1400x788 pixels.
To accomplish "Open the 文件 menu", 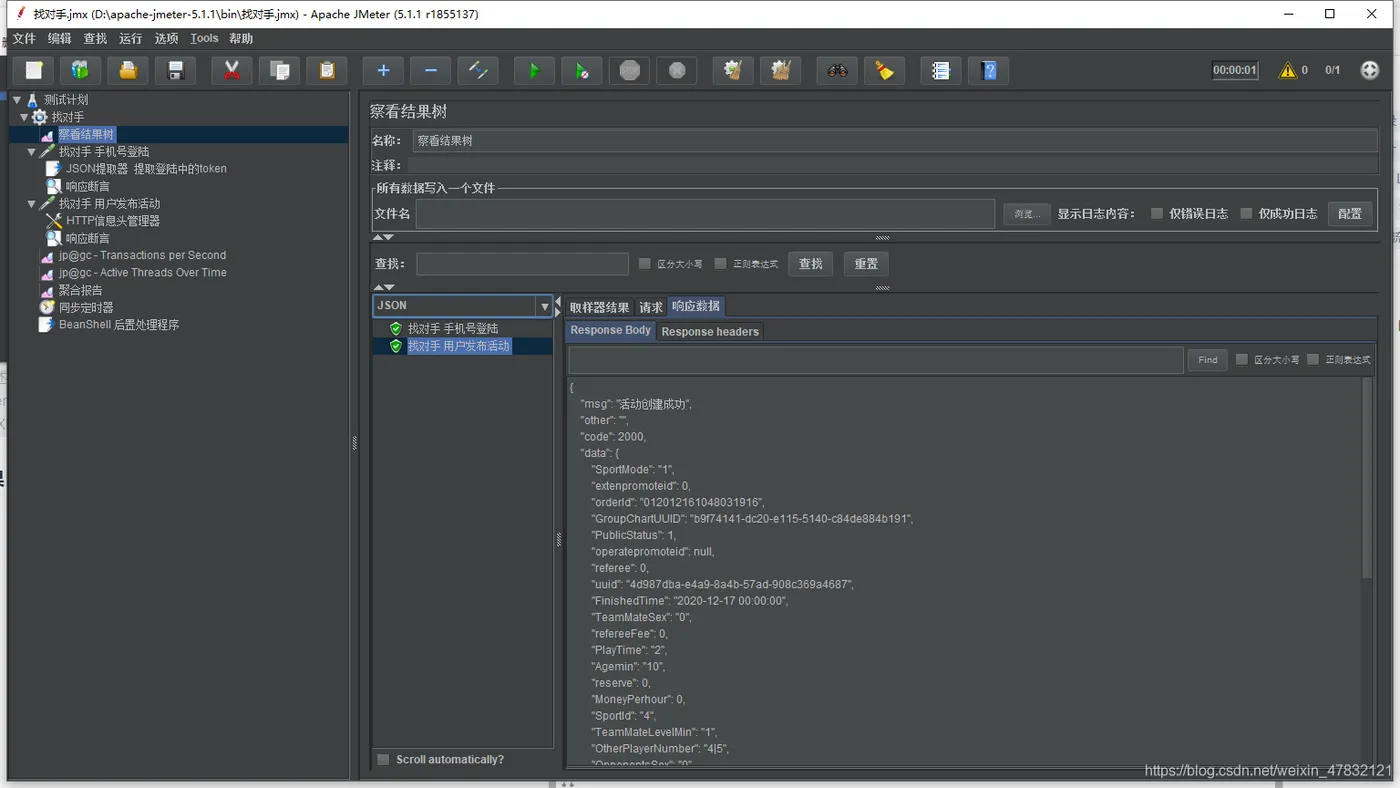I will (24, 38).
